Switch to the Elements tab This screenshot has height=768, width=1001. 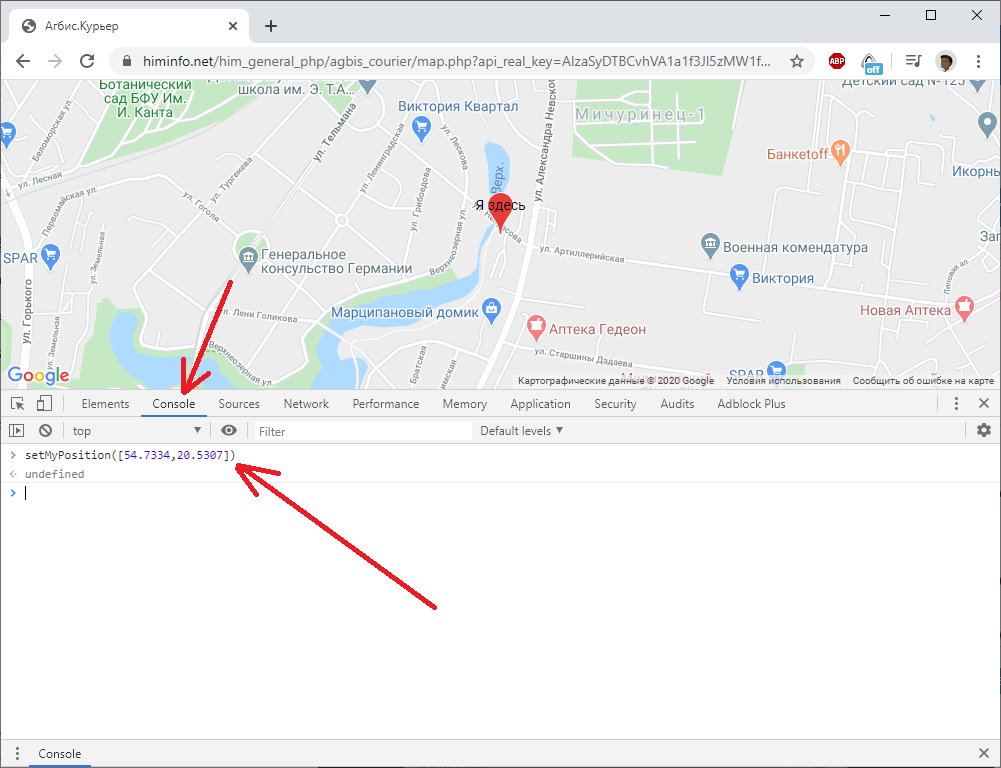tap(105, 403)
